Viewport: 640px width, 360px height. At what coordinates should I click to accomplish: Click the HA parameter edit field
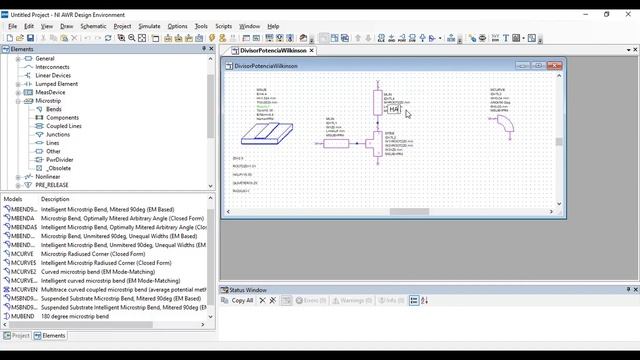point(394,109)
